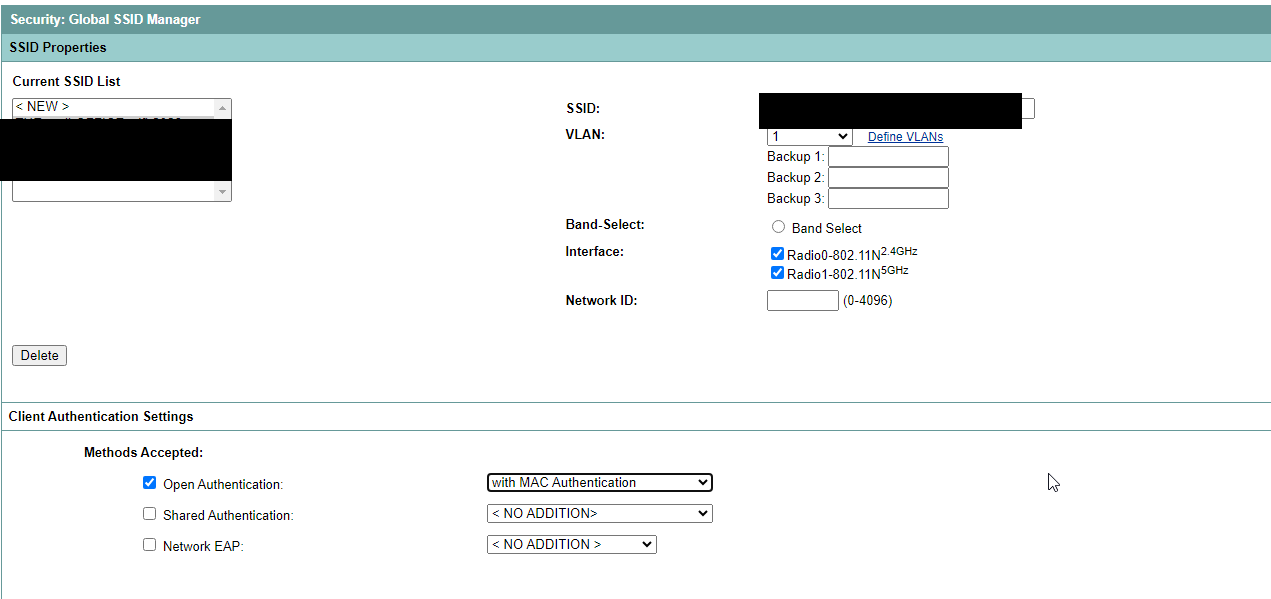Image resolution: width=1271 pixels, height=599 pixels.
Task: Click the Backup 3 input field
Action: click(887, 198)
